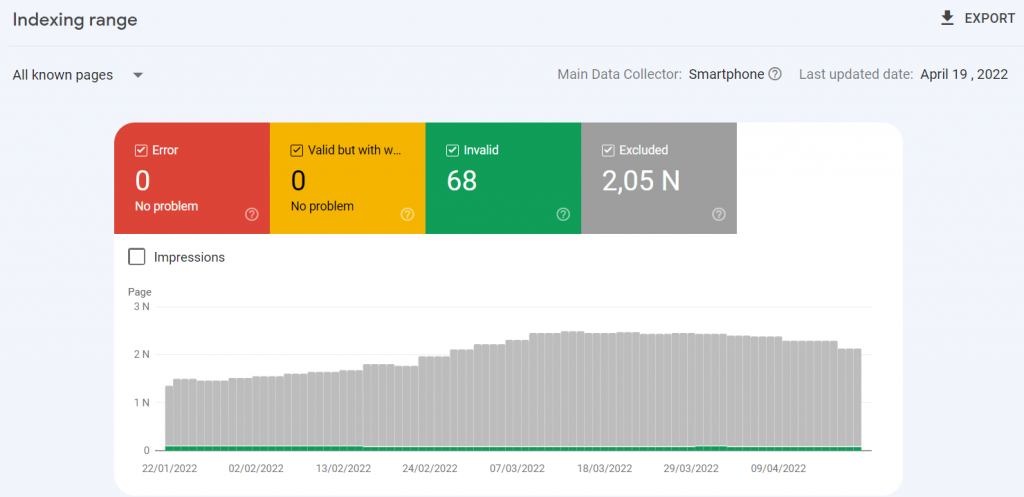Click the last gray bar in chart
Screen dimensions: 1024x497
pyautogui.click(x=857, y=397)
